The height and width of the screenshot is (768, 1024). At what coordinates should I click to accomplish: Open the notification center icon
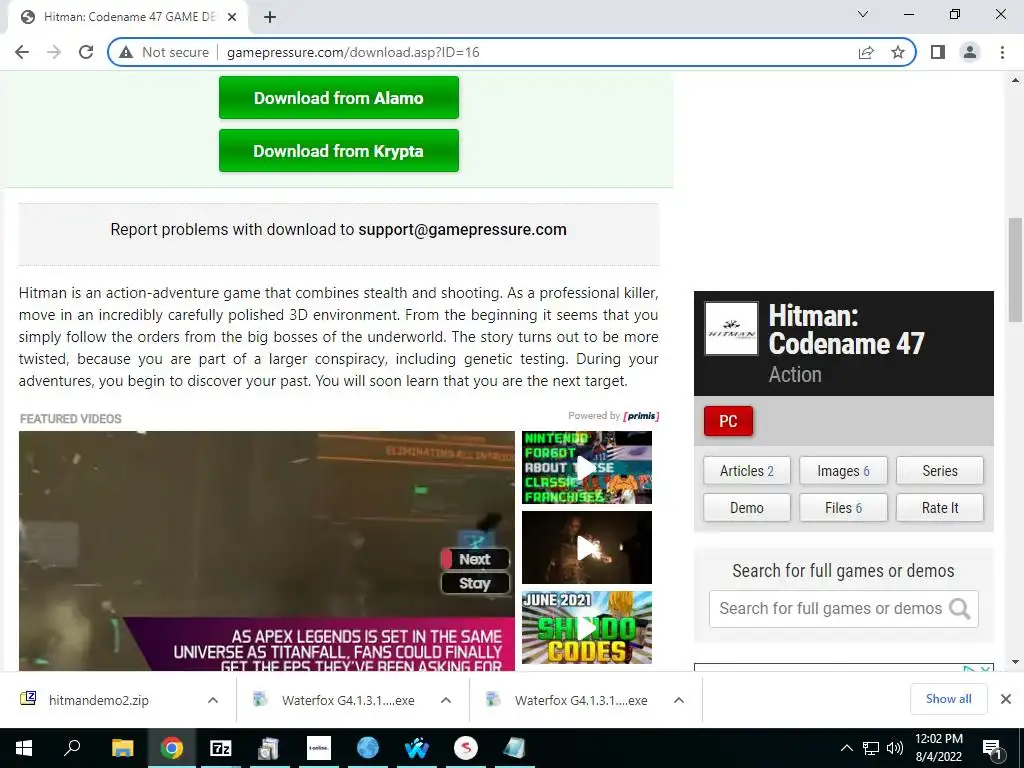point(993,749)
